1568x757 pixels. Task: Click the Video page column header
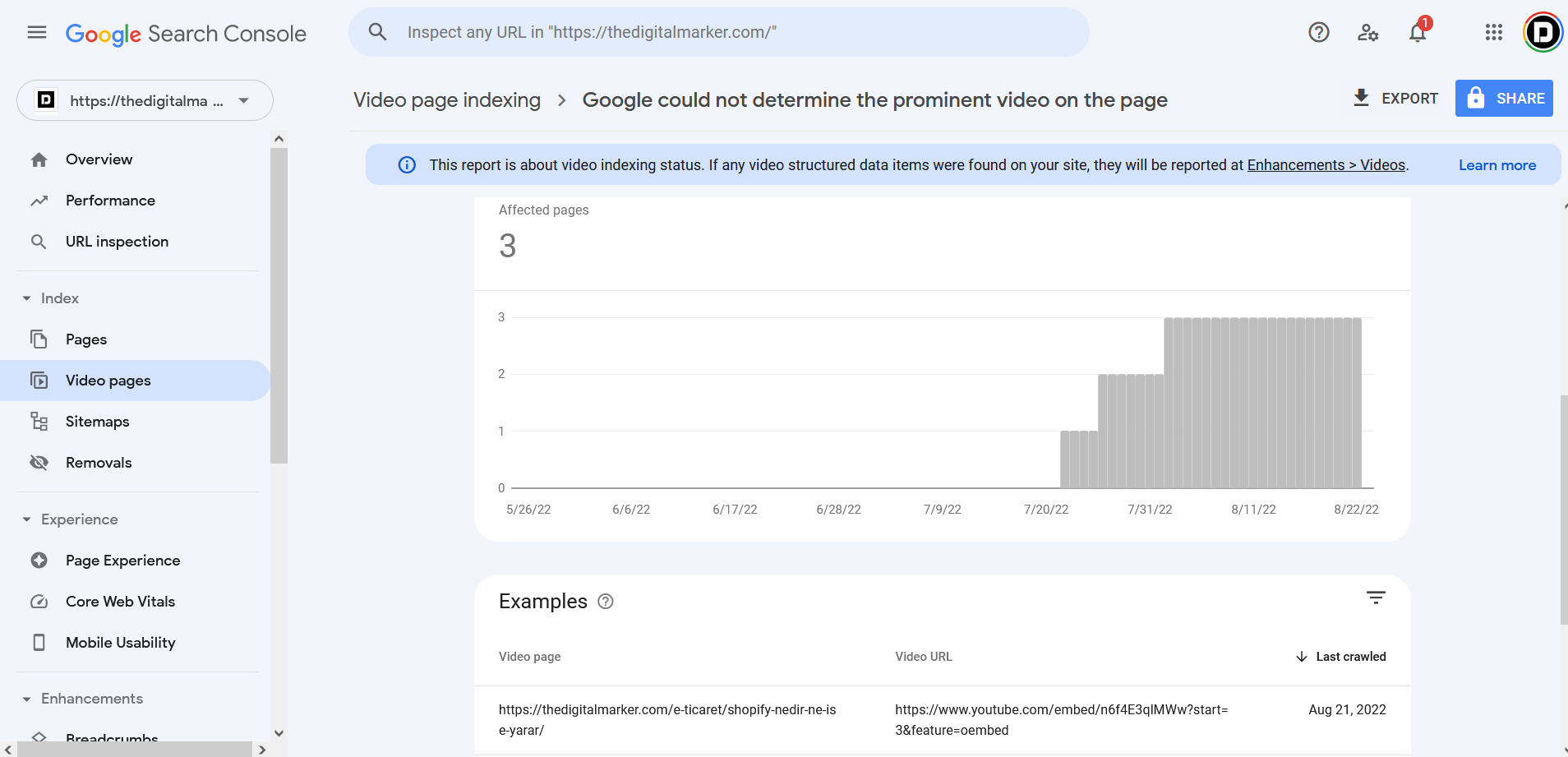coord(530,657)
